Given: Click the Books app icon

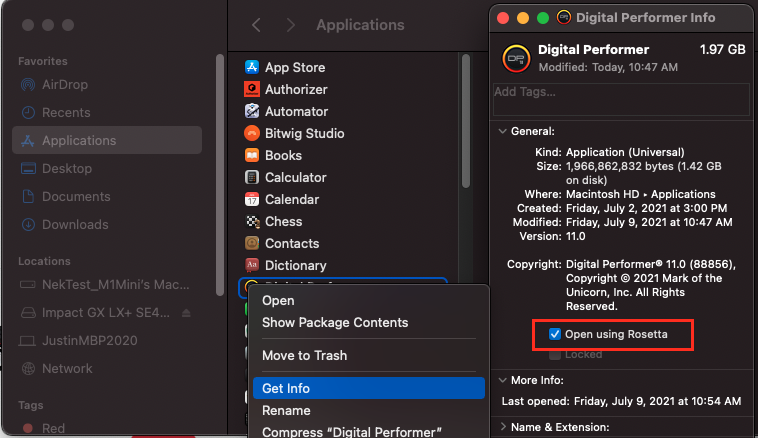Looking at the screenshot, I should 252,156.
